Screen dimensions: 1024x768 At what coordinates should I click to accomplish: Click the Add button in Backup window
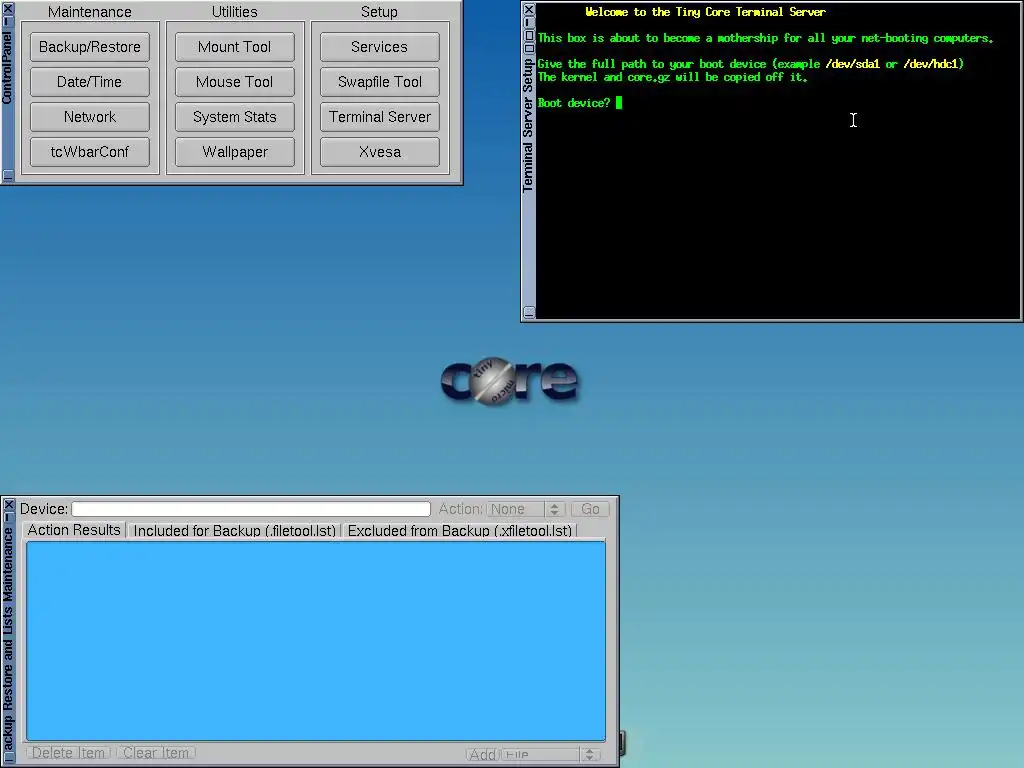483,754
